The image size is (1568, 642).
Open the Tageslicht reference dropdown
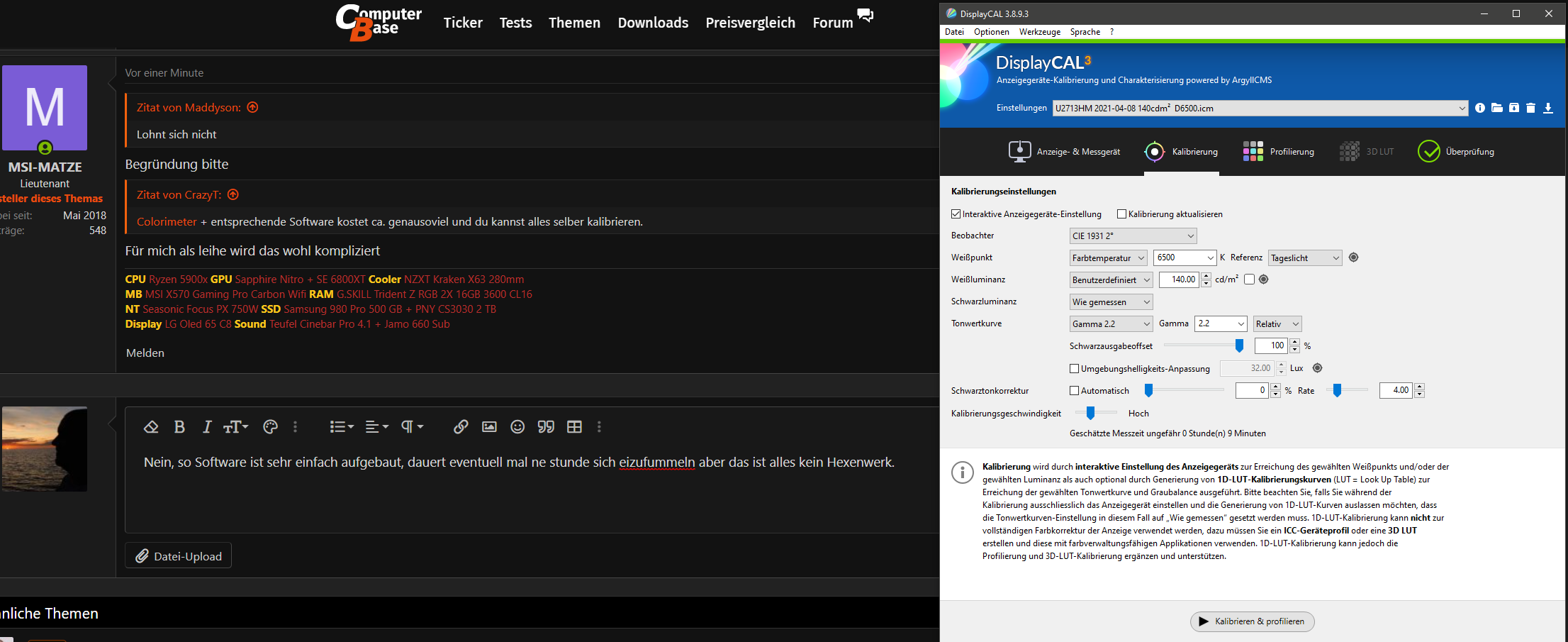1305,258
